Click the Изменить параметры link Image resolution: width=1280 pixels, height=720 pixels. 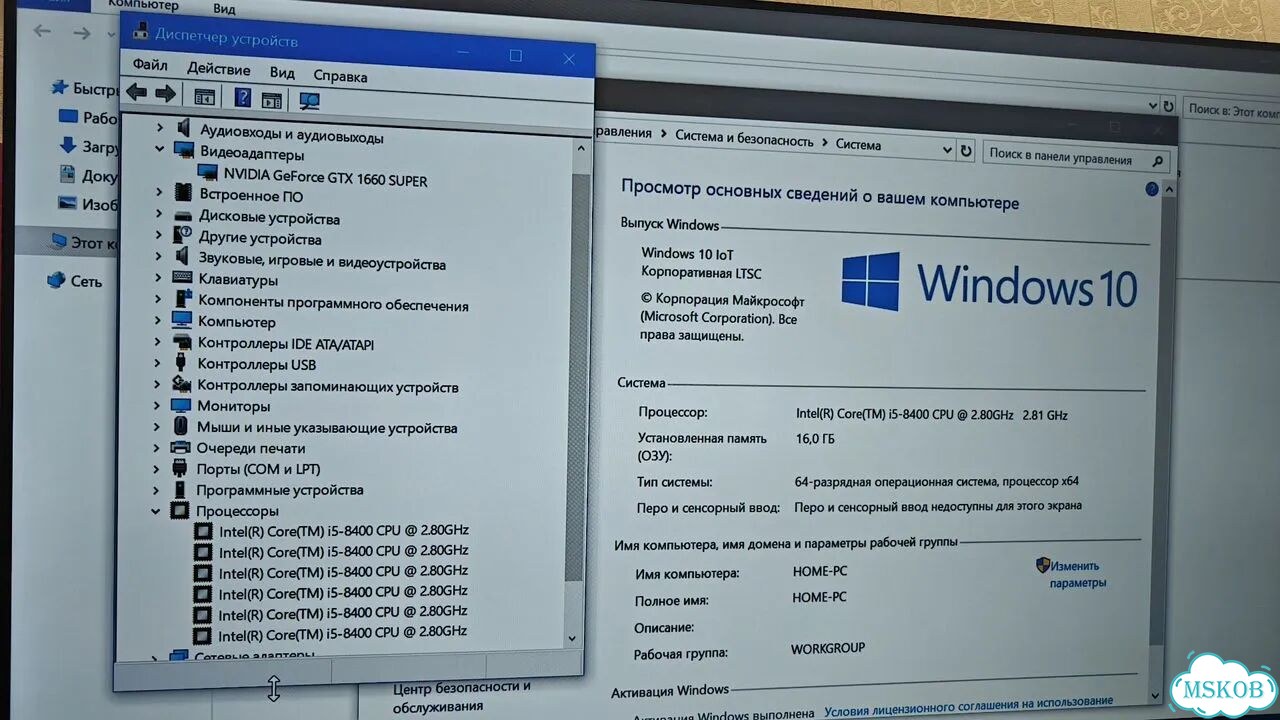(1077, 573)
